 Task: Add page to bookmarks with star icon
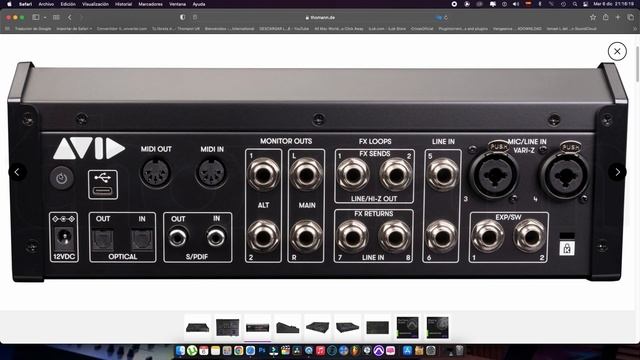coord(593,17)
